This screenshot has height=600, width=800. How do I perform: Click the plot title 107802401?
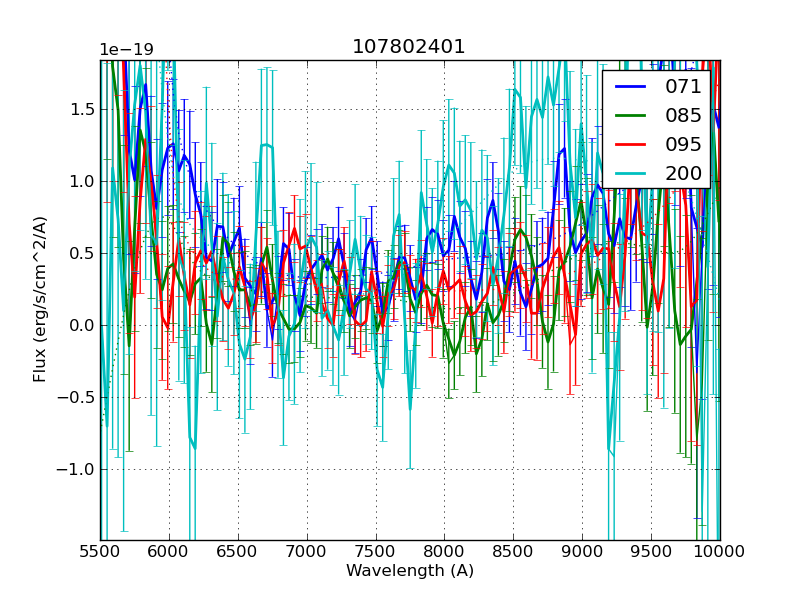point(409,47)
